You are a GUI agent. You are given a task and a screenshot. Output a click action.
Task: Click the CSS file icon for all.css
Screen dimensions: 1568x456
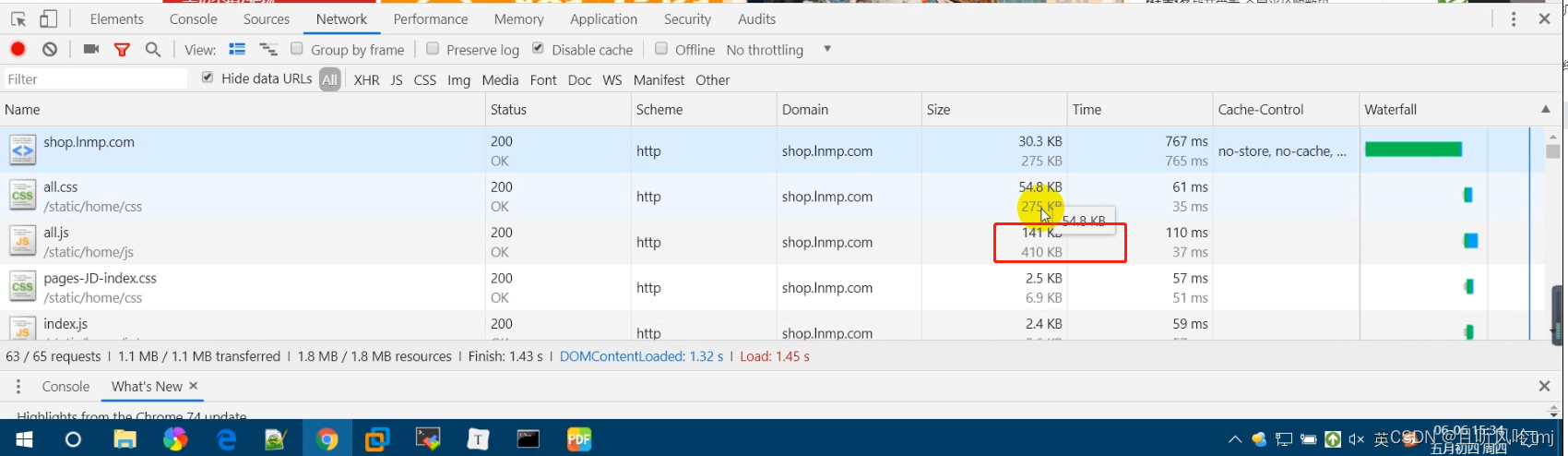[x=22, y=196]
